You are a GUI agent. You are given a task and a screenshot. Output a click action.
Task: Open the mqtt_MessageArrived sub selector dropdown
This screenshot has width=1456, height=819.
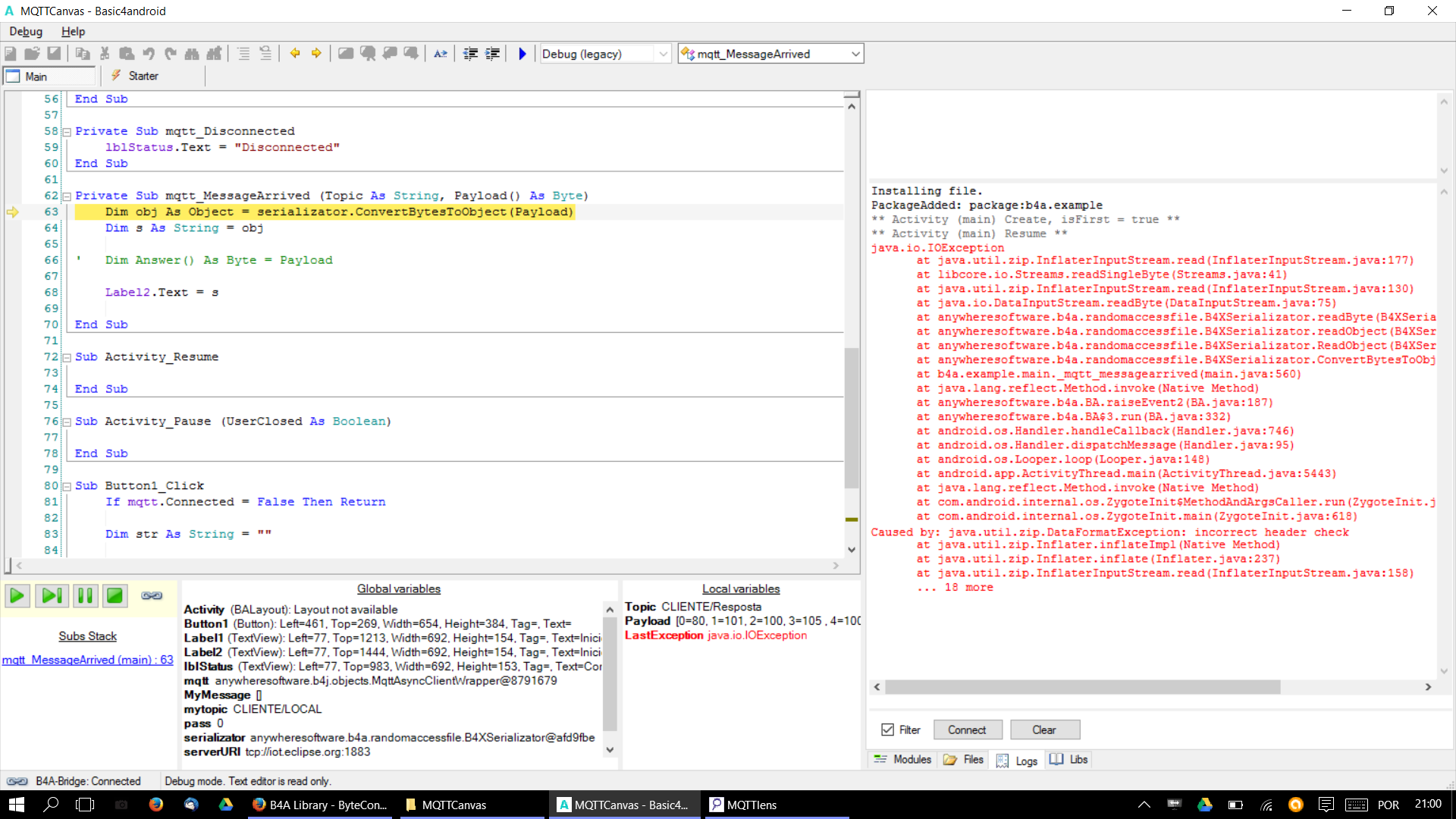tap(855, 54)
